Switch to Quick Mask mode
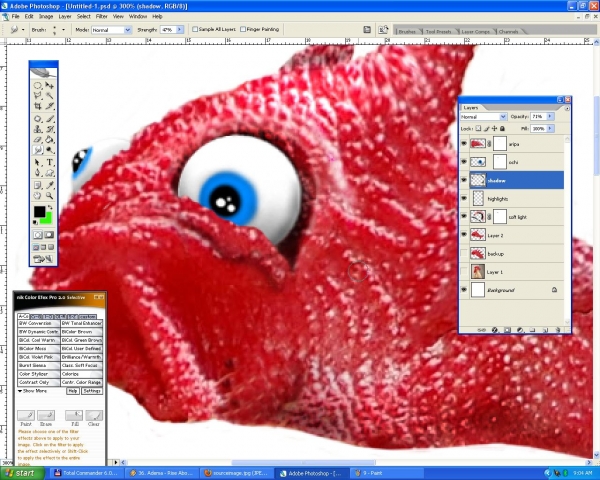600x480 pixels. point(49,235)
